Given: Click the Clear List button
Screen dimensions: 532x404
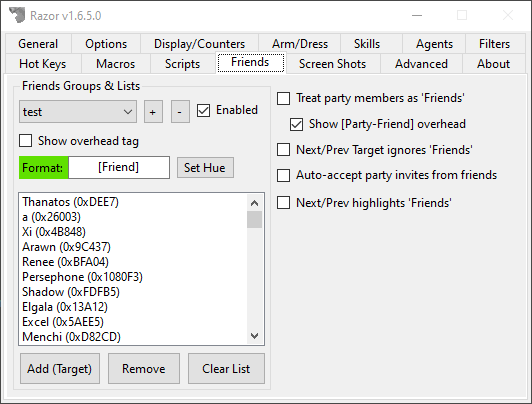Looking at the screenshot, I should [x=226, y=369].
